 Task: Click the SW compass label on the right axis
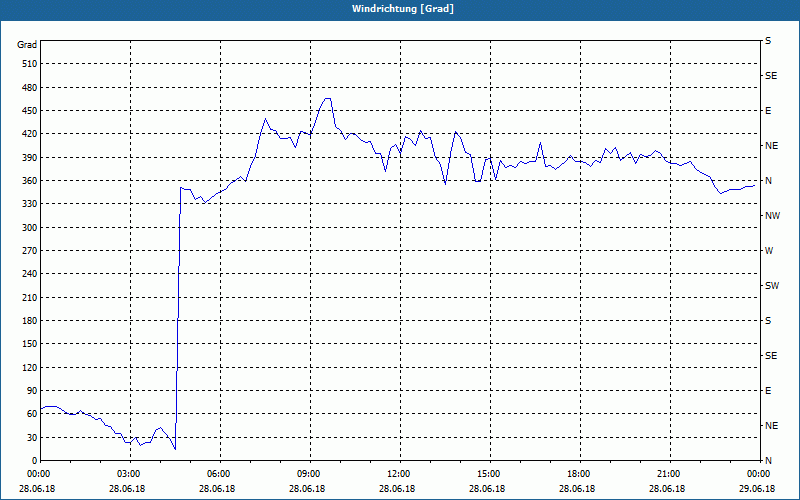pyautogui.click(x=772, y=286)
